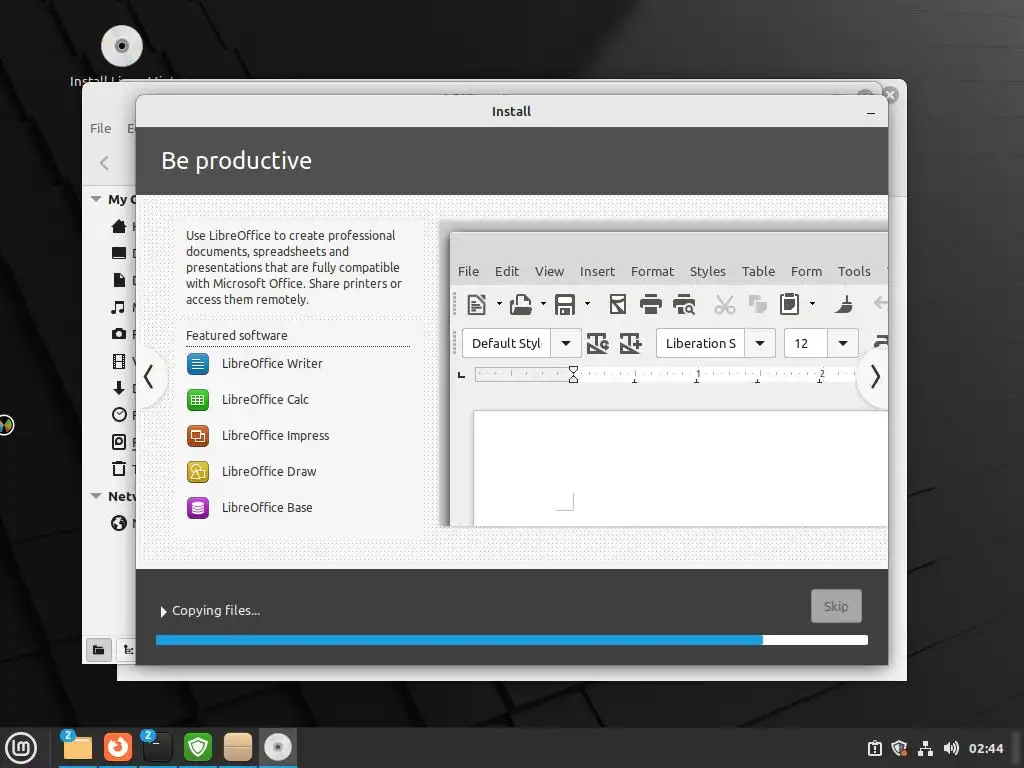
Task: Click the New Style from Selection icon
Action: click(630, 344)
